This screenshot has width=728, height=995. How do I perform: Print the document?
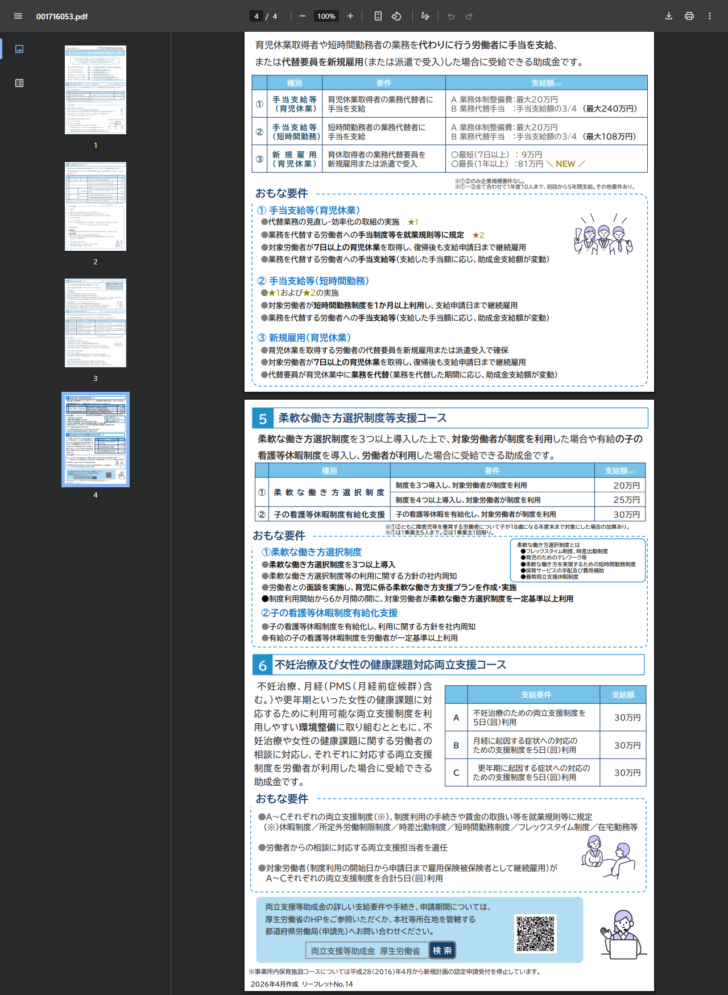tap(689, 16)
